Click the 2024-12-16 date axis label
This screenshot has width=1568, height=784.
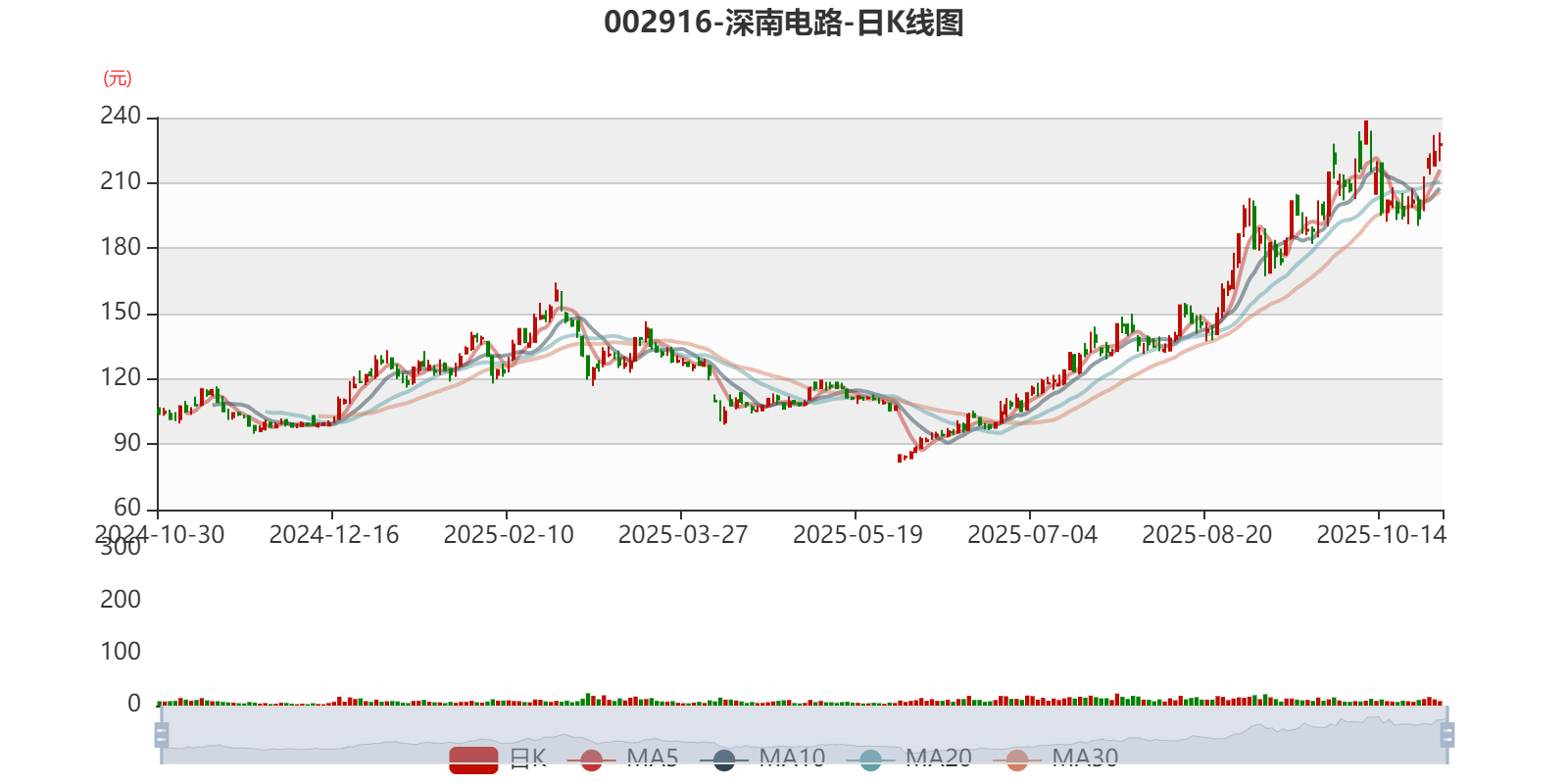pos(334,534)
